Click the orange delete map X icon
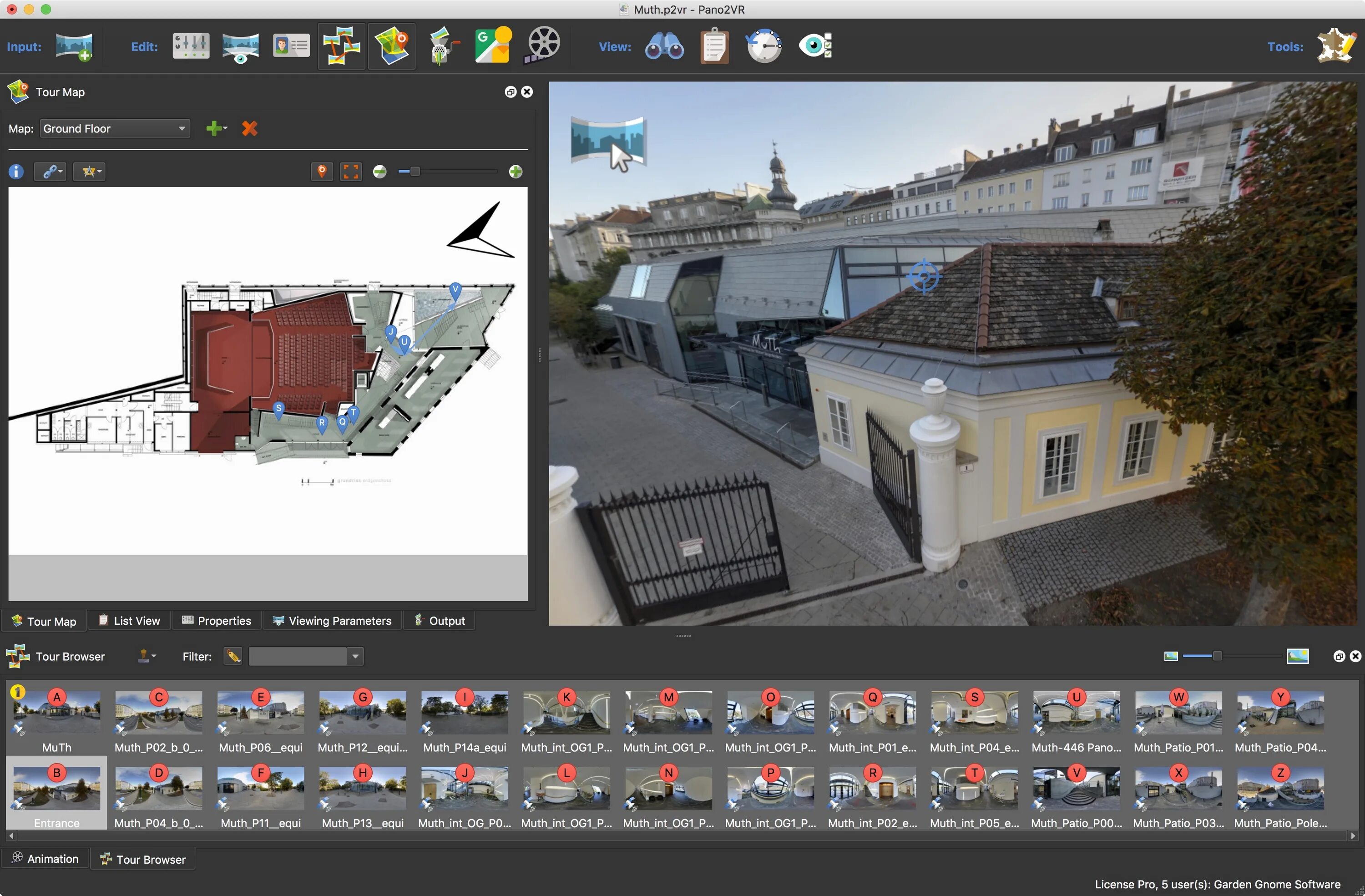 click(x=249, y=128)
